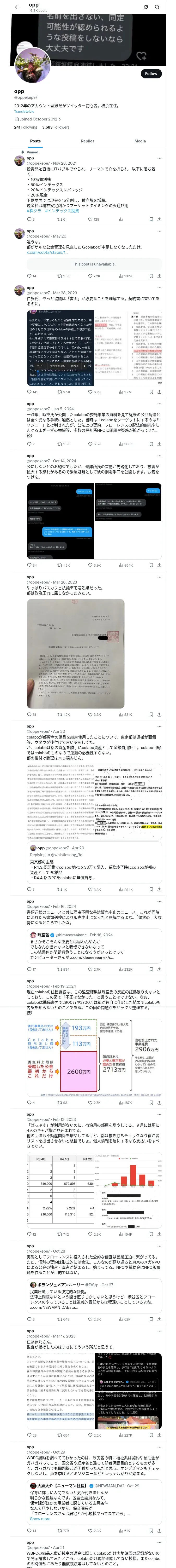The width and height of the screenshot is (176, 1568).
Task: Click the Grok icon beside search
Action: click(x=146, y=7)
